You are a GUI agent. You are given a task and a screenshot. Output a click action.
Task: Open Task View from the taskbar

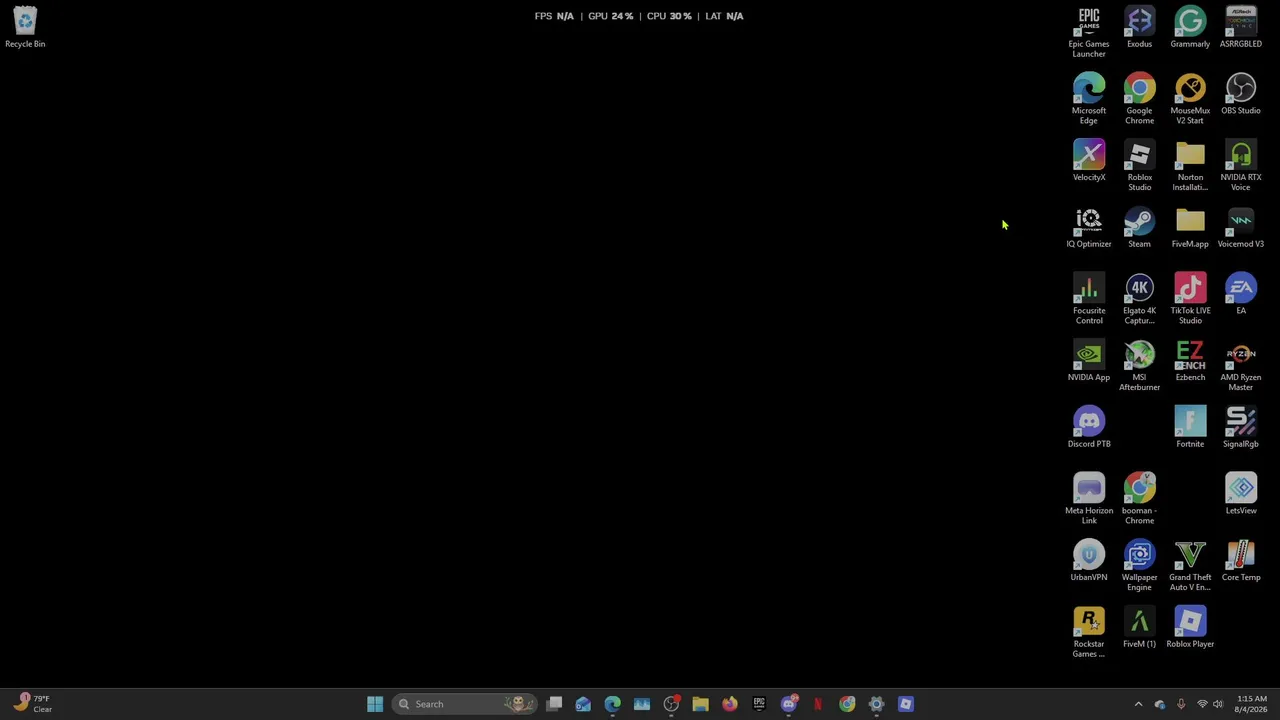(554, 704)
